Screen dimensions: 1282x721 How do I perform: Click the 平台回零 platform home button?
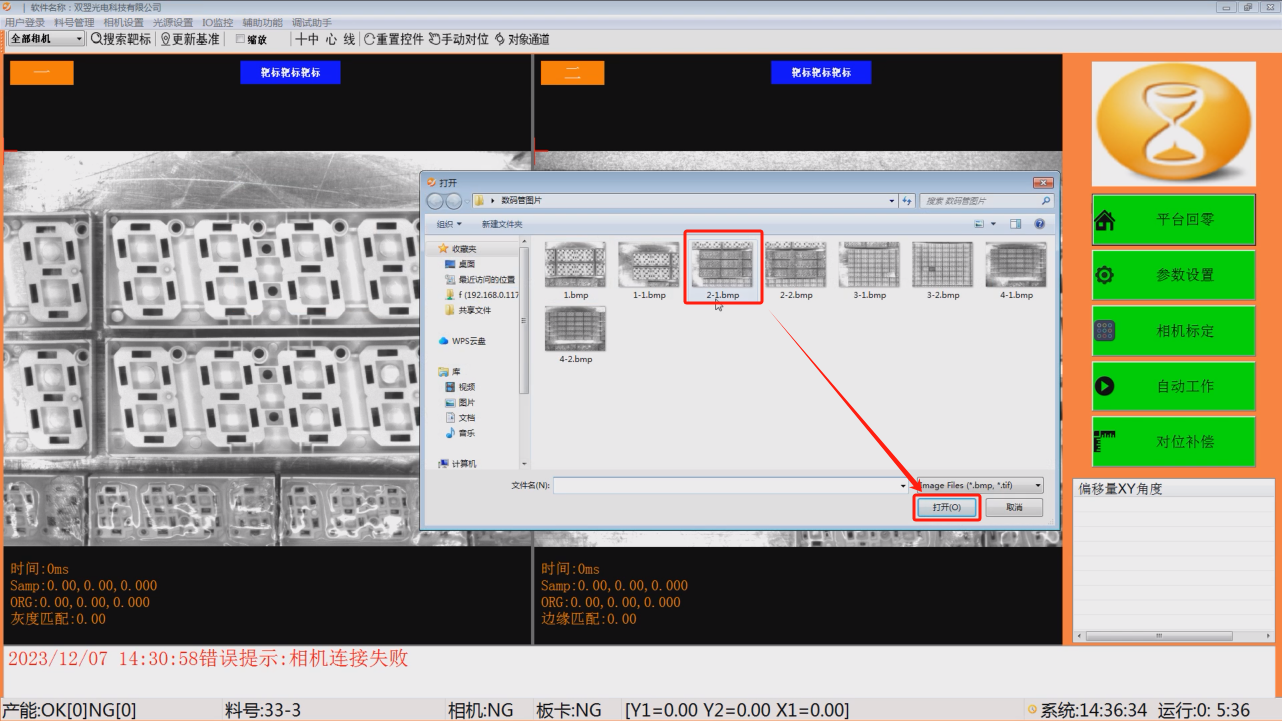tap(1173, 220)
